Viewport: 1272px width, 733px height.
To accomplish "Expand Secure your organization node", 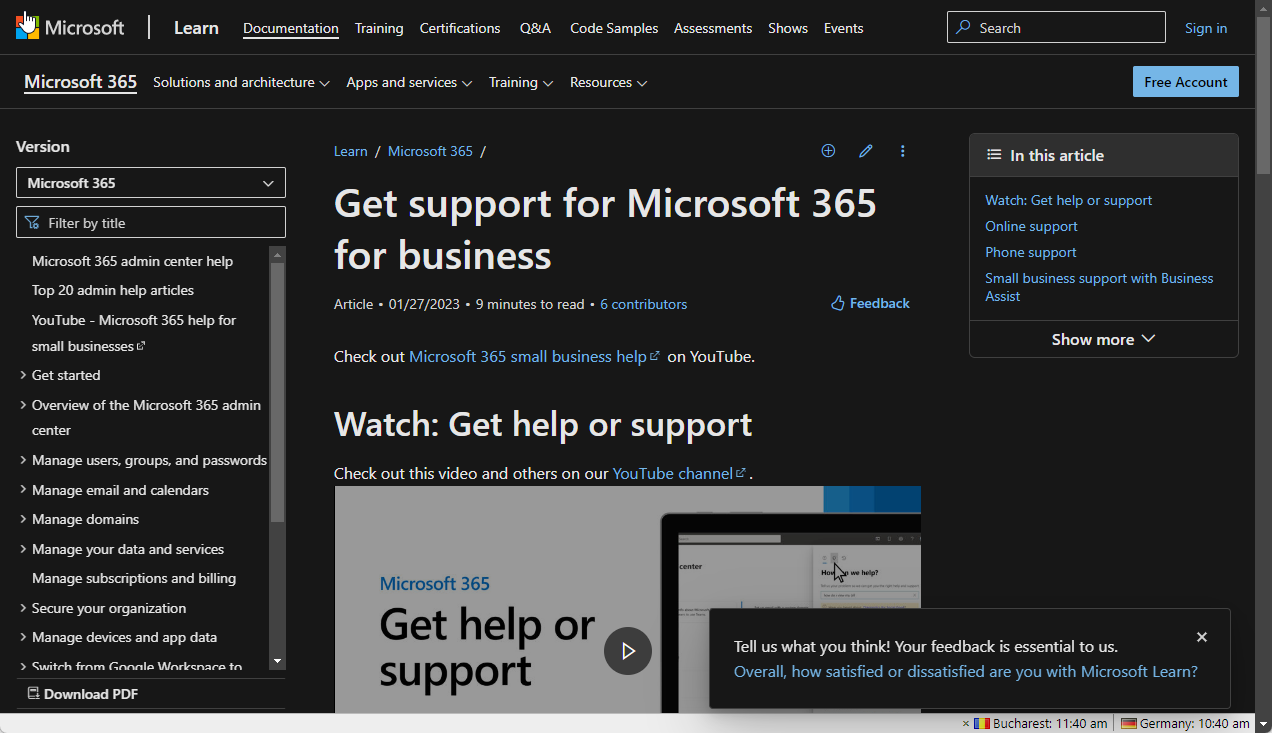I will coord(23,608).
